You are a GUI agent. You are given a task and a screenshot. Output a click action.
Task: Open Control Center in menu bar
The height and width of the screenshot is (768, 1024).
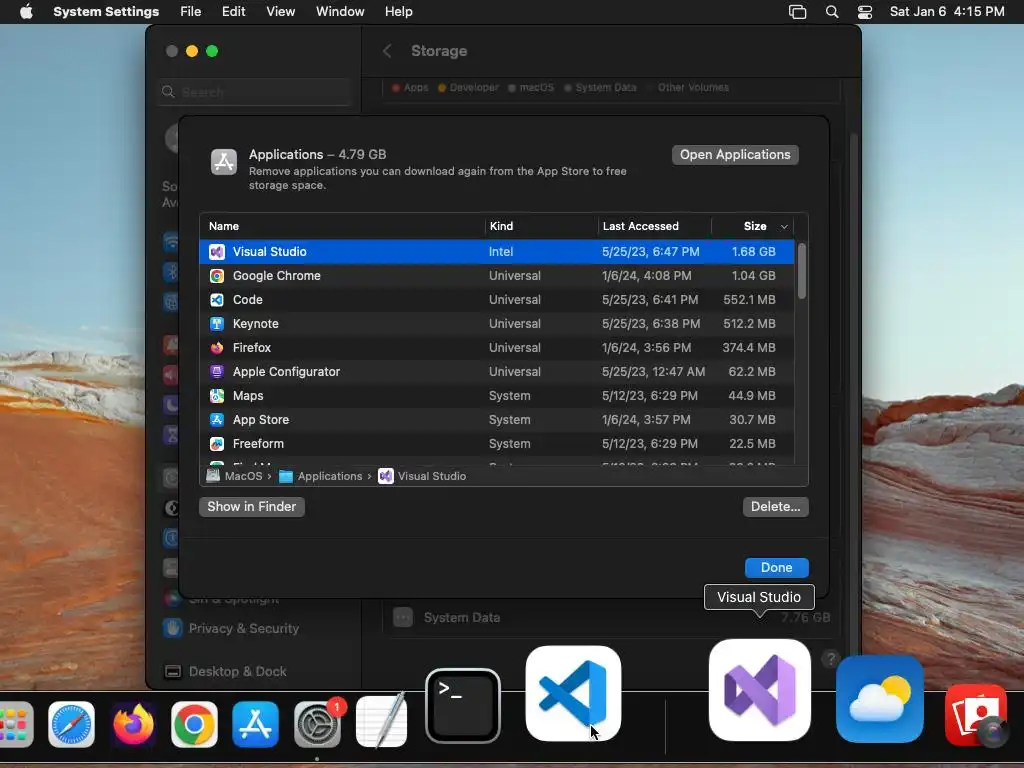pyautogui.click(x=865, y=12)
